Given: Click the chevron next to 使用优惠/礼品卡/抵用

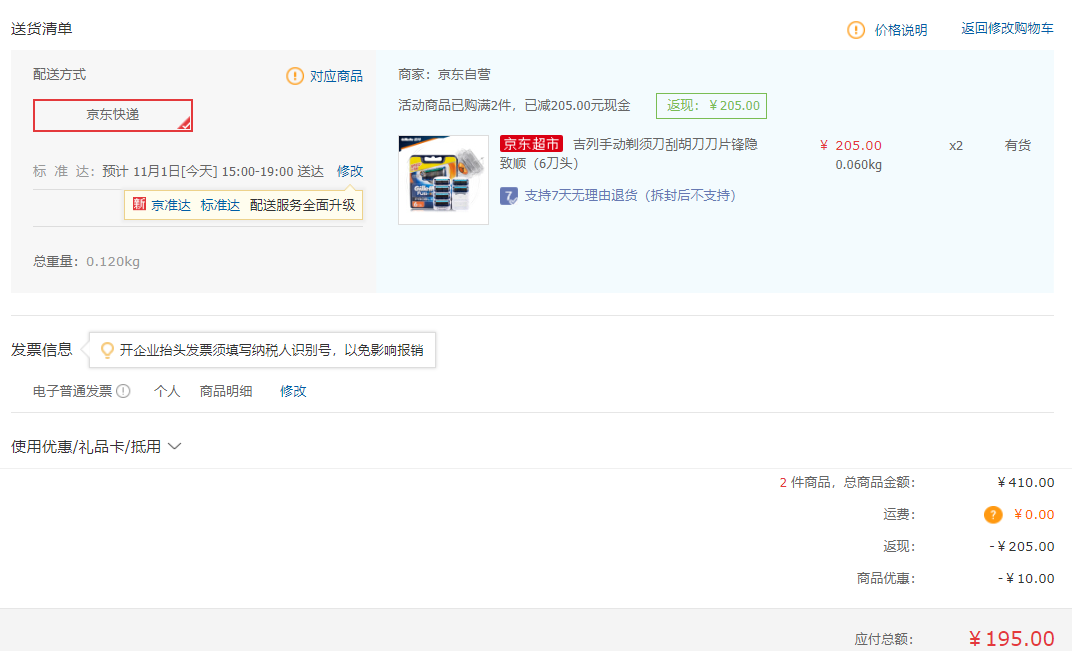Looking at the screenshot, I should (174, 447).
